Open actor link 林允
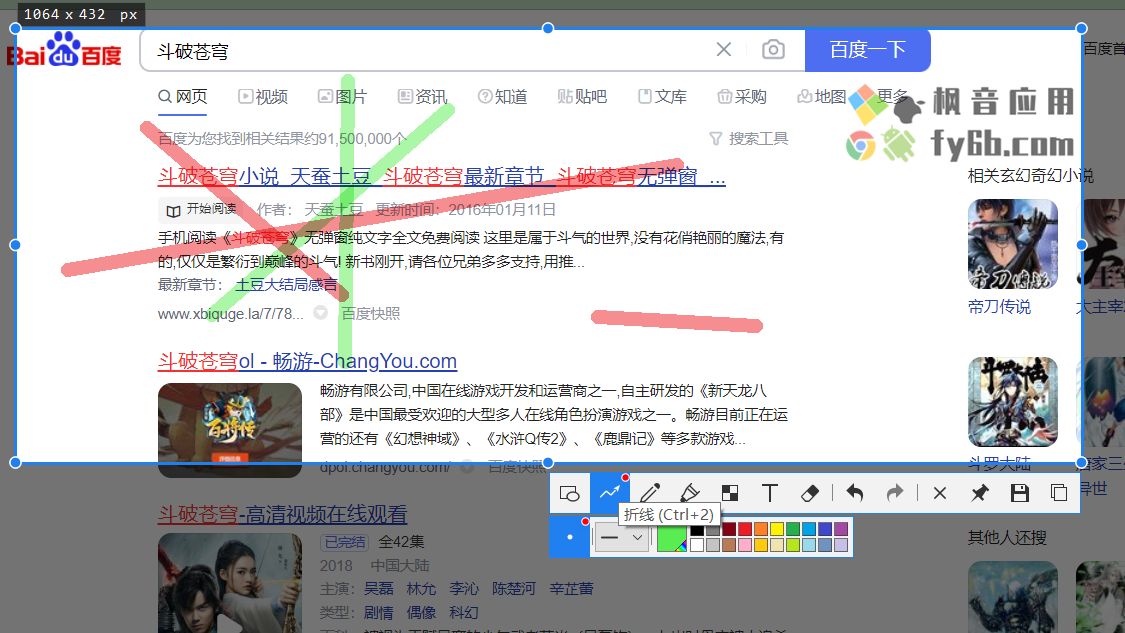 421,589
